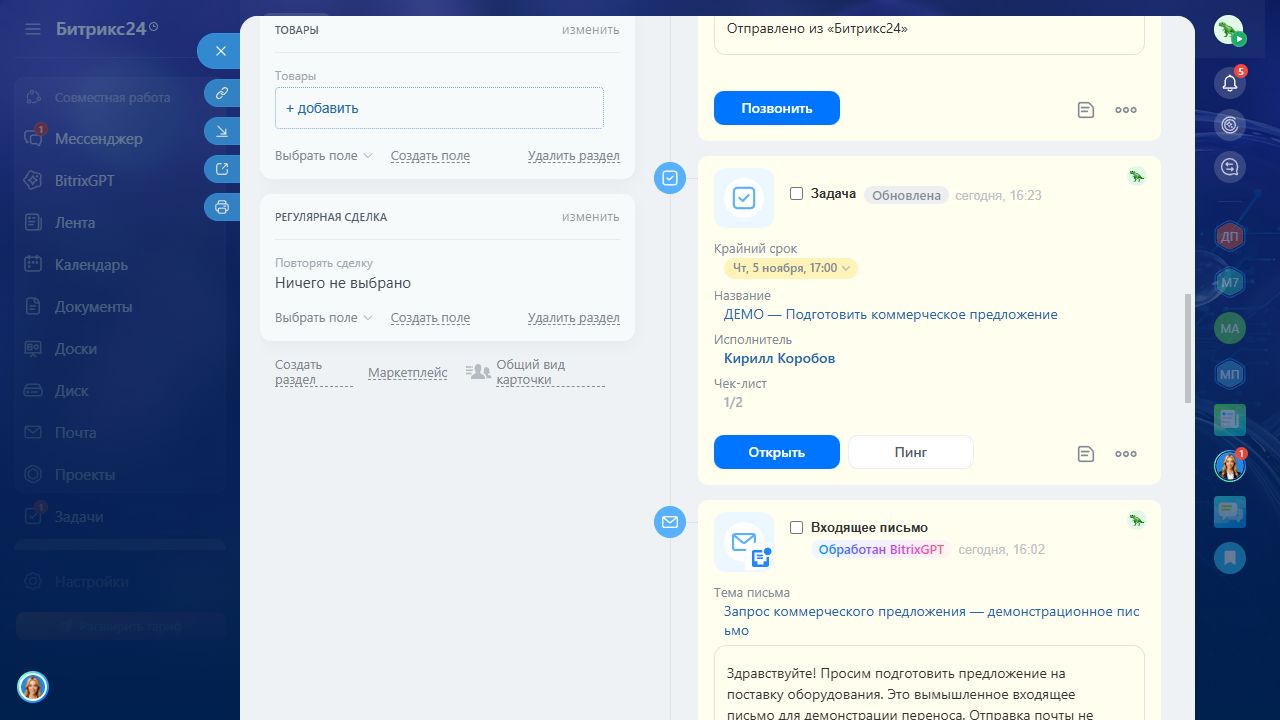The image size is (1280, 720).
Task: Click the vertical scrollbar of the timeline
Action: 1188,348
